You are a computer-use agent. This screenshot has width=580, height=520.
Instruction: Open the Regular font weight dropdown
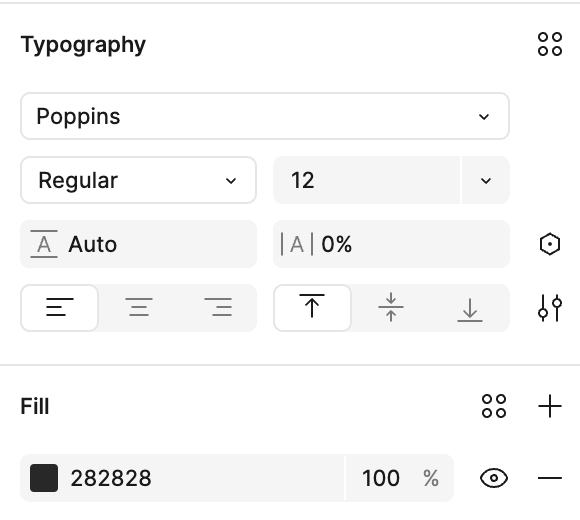click(138, 180)
